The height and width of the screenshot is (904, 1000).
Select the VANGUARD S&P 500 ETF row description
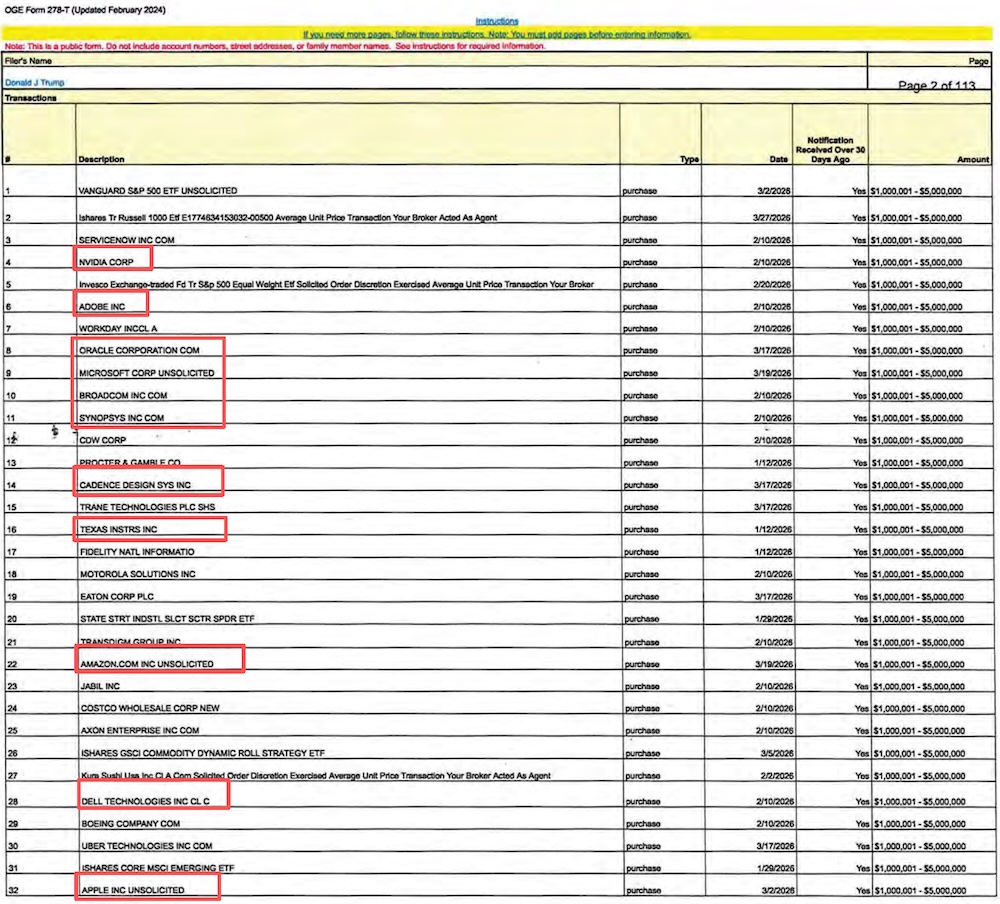158,191
